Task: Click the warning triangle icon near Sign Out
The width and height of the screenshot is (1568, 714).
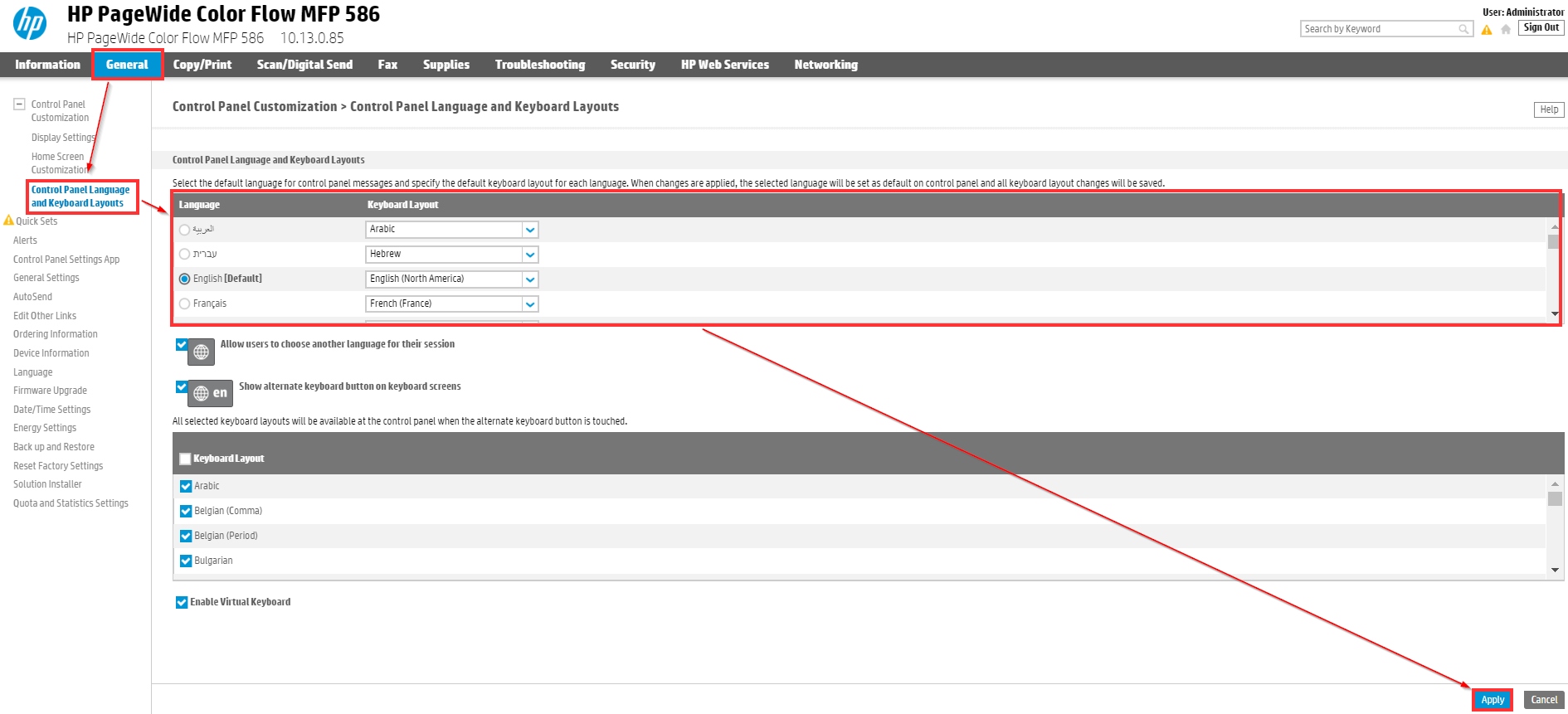Action: coord(1487,30)
